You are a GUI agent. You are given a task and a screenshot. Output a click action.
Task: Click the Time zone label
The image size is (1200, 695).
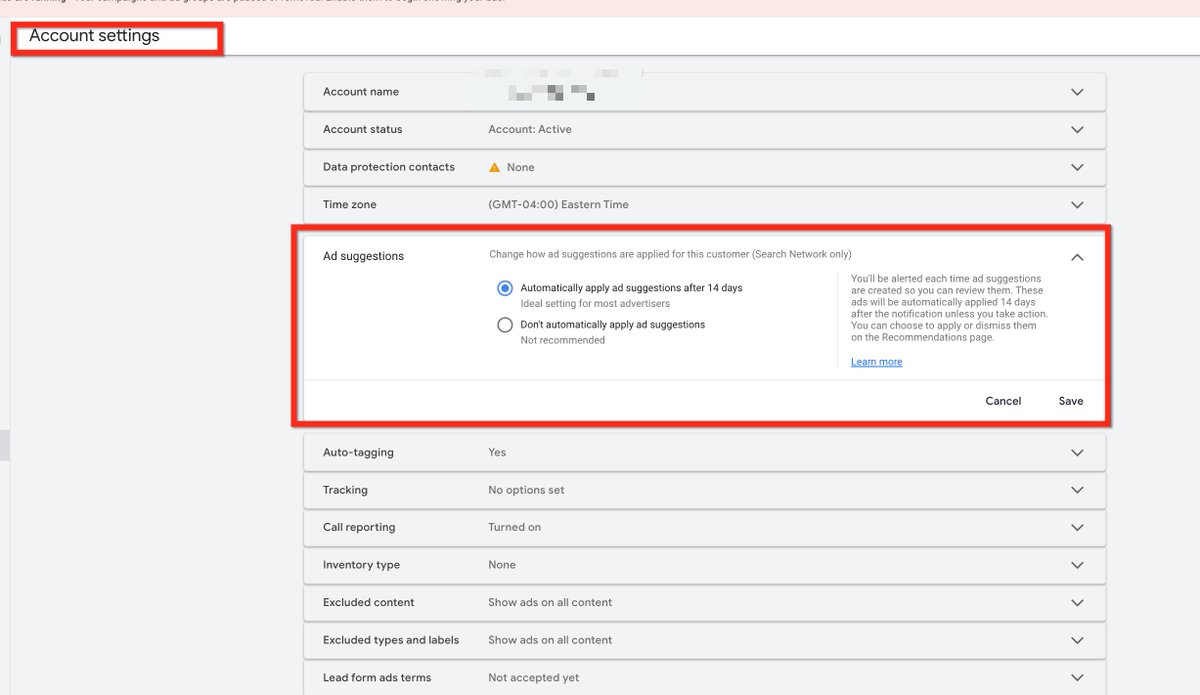click(x=350, y=205)
